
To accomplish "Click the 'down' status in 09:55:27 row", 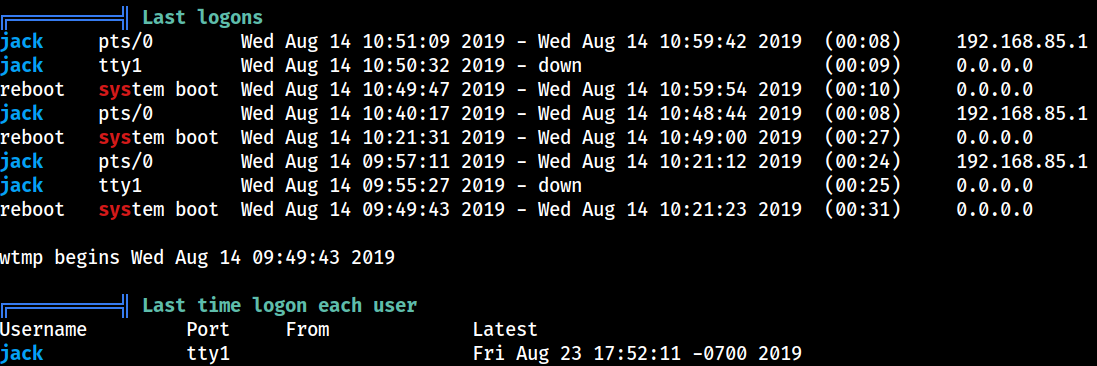I will coord(560,185).
